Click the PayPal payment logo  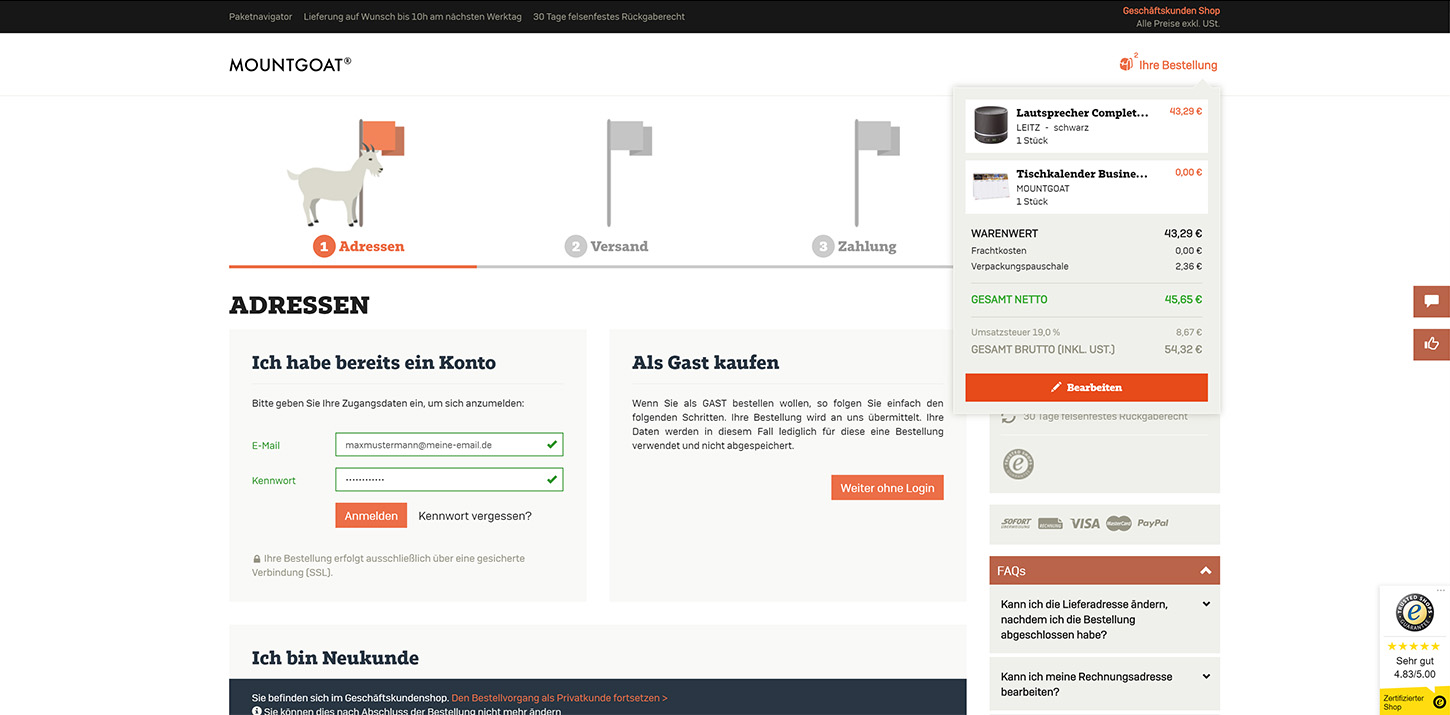(1152, 523)
